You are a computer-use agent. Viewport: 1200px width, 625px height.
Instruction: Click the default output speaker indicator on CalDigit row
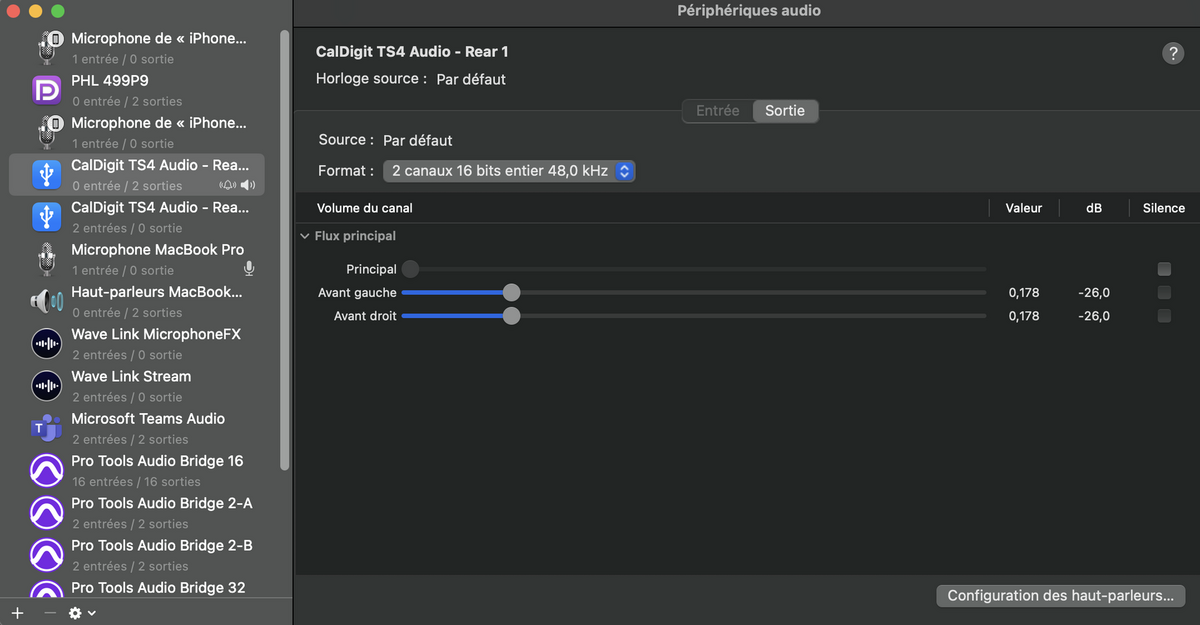248,186
